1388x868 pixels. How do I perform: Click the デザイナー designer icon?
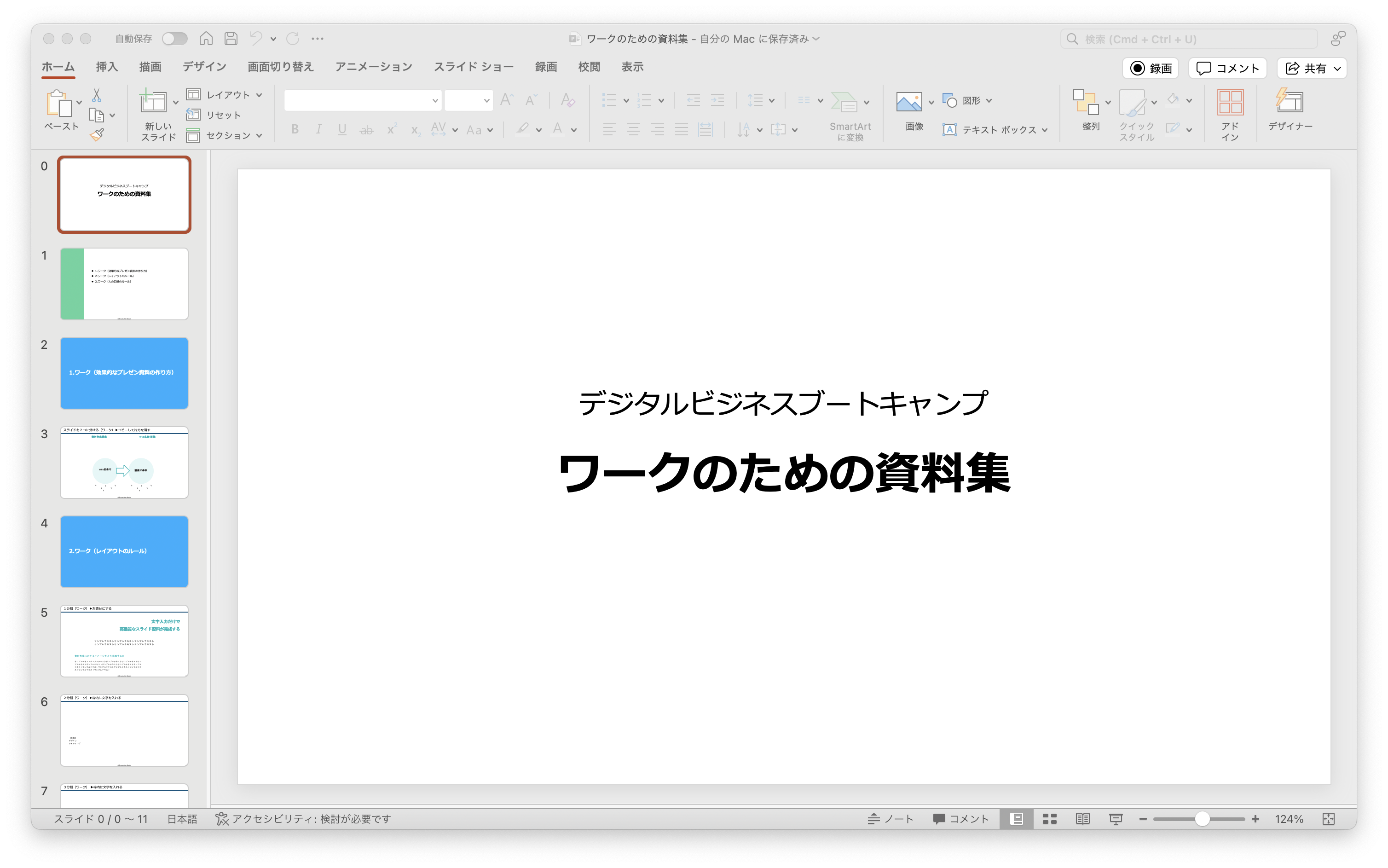(x=1290, y=101)
